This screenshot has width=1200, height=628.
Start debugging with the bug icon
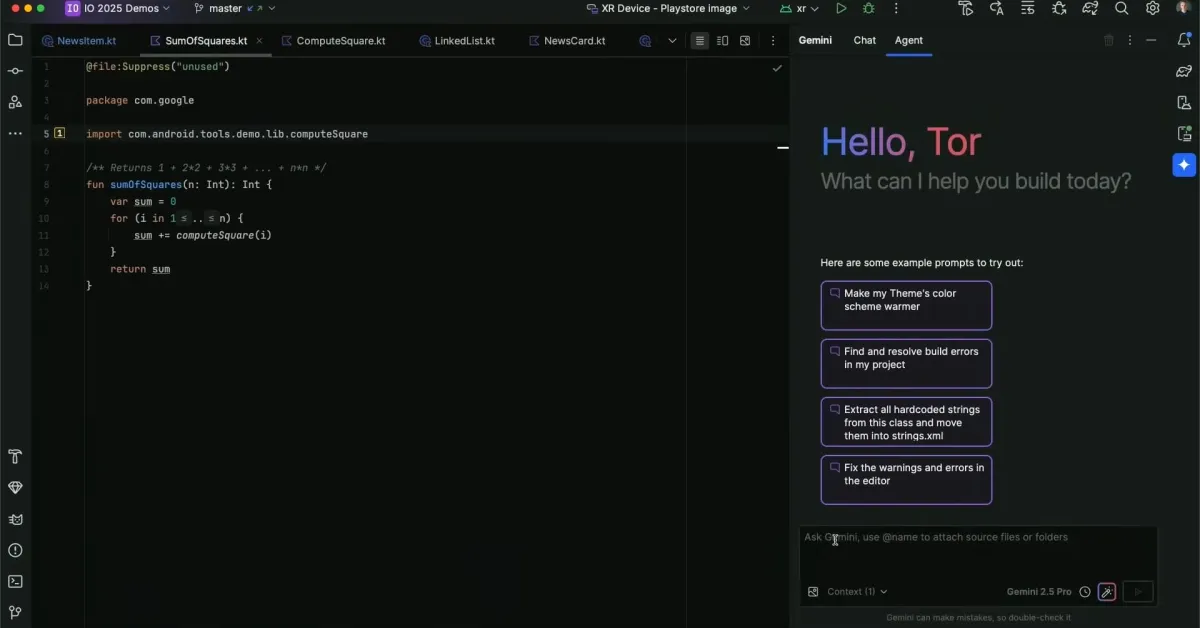click(x=868, y=8)
